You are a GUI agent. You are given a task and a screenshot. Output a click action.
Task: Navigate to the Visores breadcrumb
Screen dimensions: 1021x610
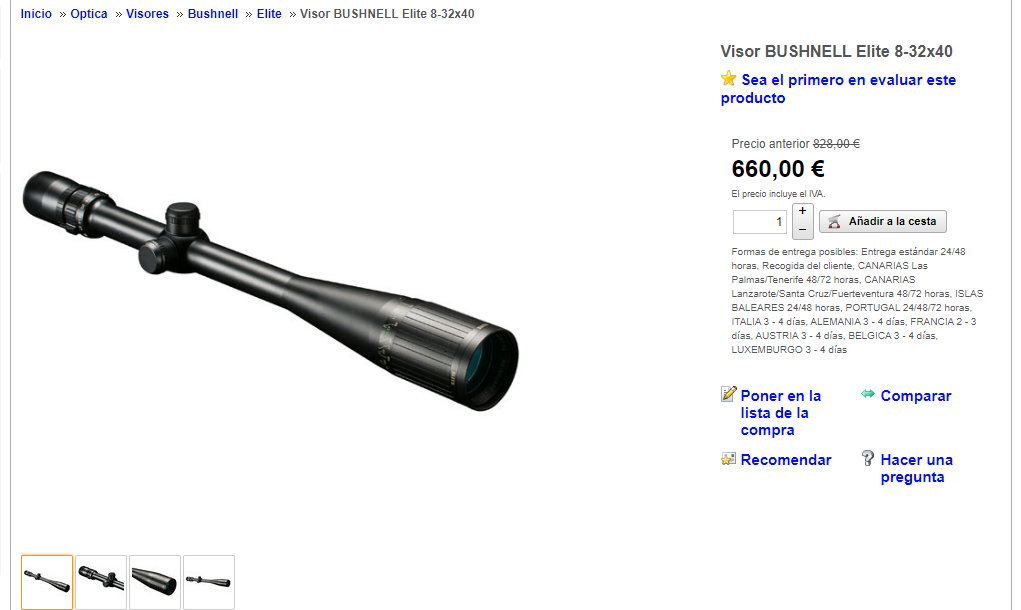pyautogui.click(x=147, y=14)
